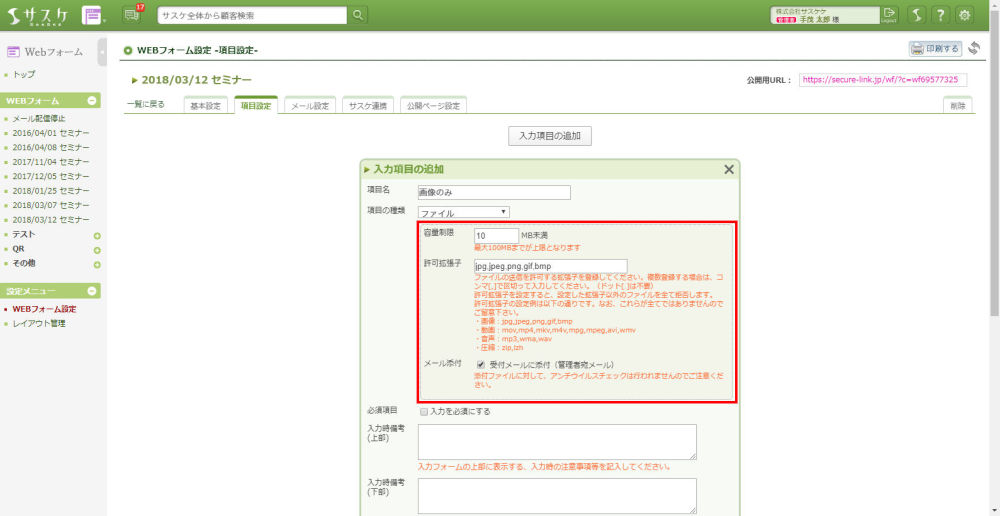
Task: Click the refresh arrows icon
Action: (974, 48)
